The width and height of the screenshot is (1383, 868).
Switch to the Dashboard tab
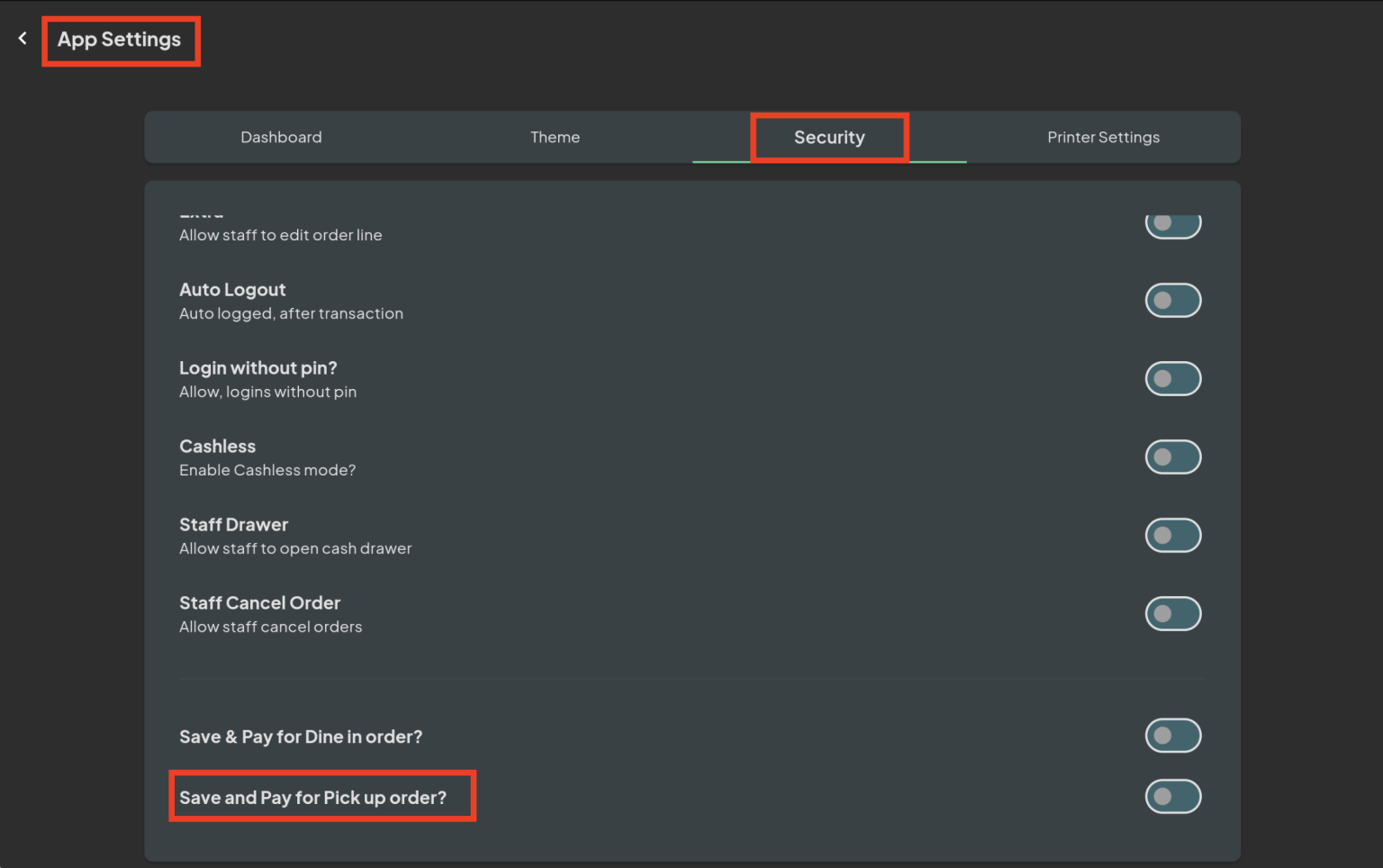281,137
